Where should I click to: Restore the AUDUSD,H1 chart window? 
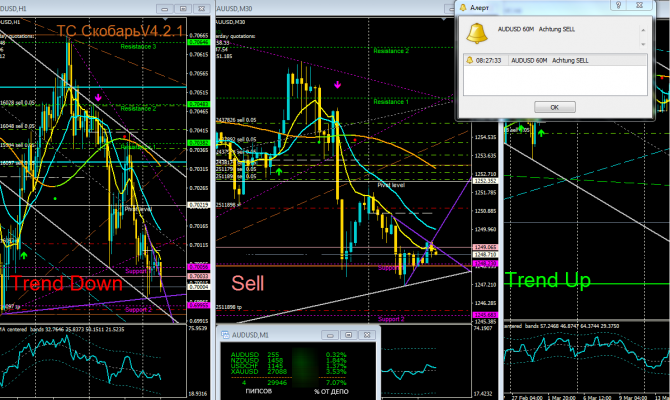pyautogui.click(x=183, y=9)
